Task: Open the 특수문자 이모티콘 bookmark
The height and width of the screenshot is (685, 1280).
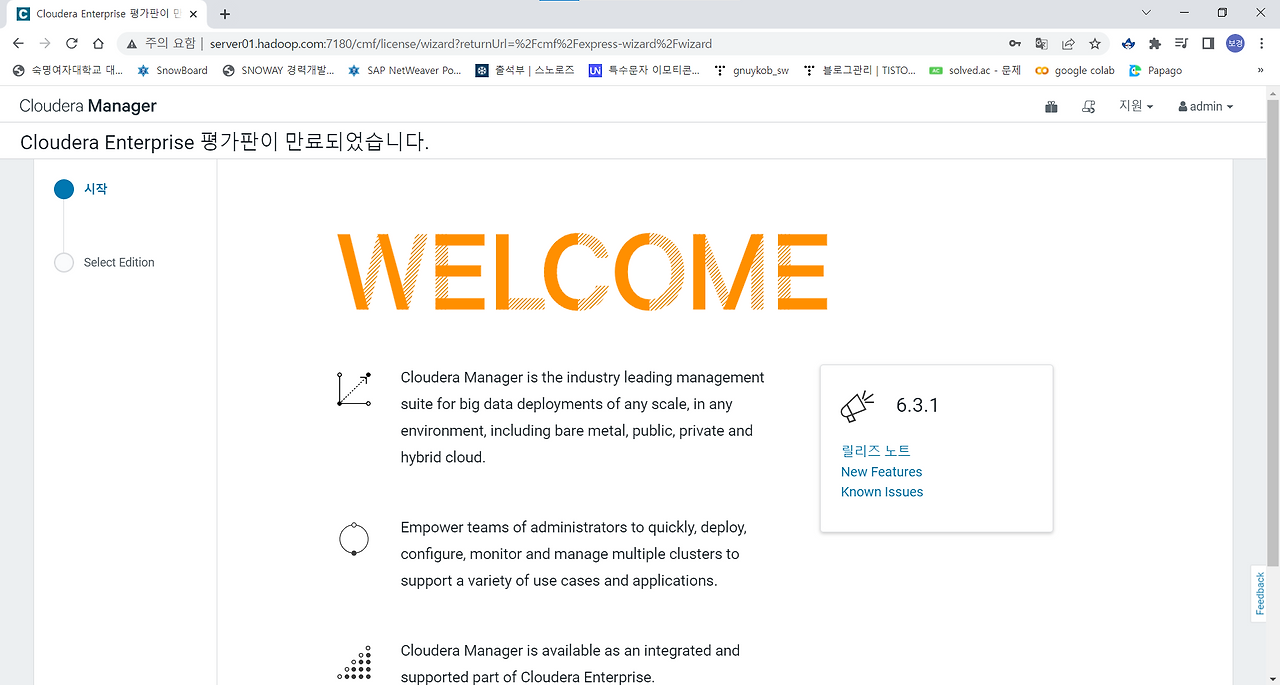Action: coord(644,71)
